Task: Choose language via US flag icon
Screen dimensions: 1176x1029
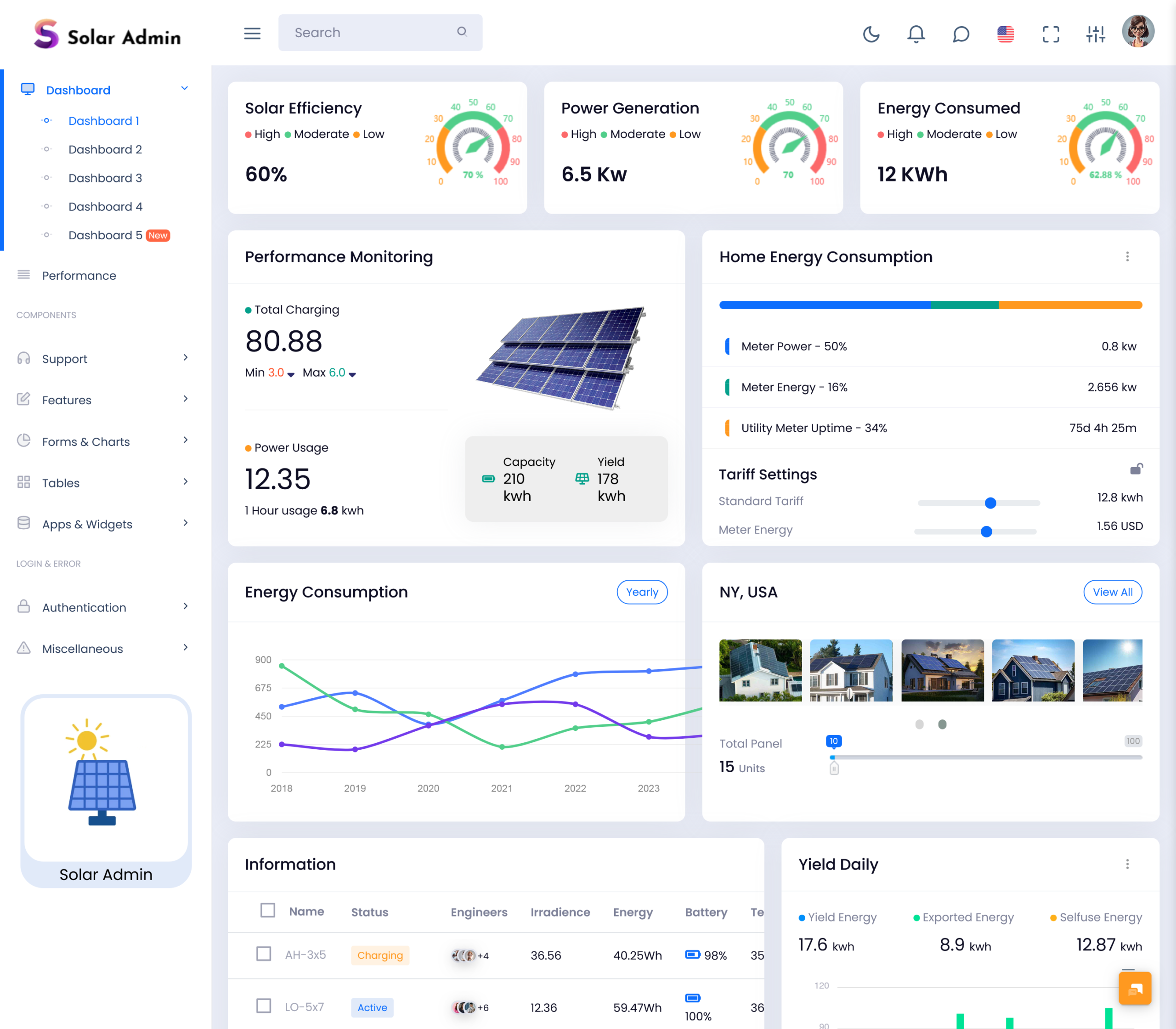Action: coord(1006,34)
